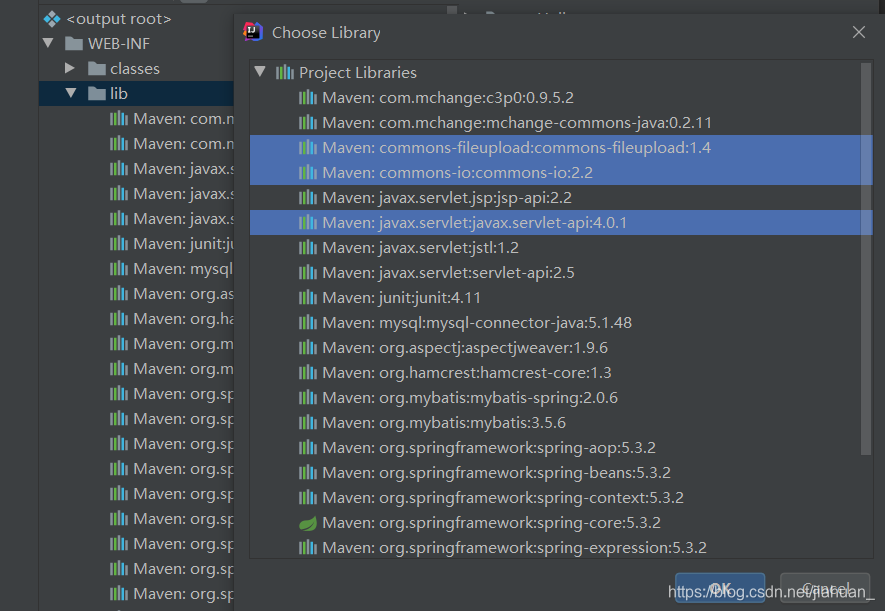Click library icon of spring-aop:5.3.2
The height and width of the screenshot is (611, 885).
tap(308, 448)
